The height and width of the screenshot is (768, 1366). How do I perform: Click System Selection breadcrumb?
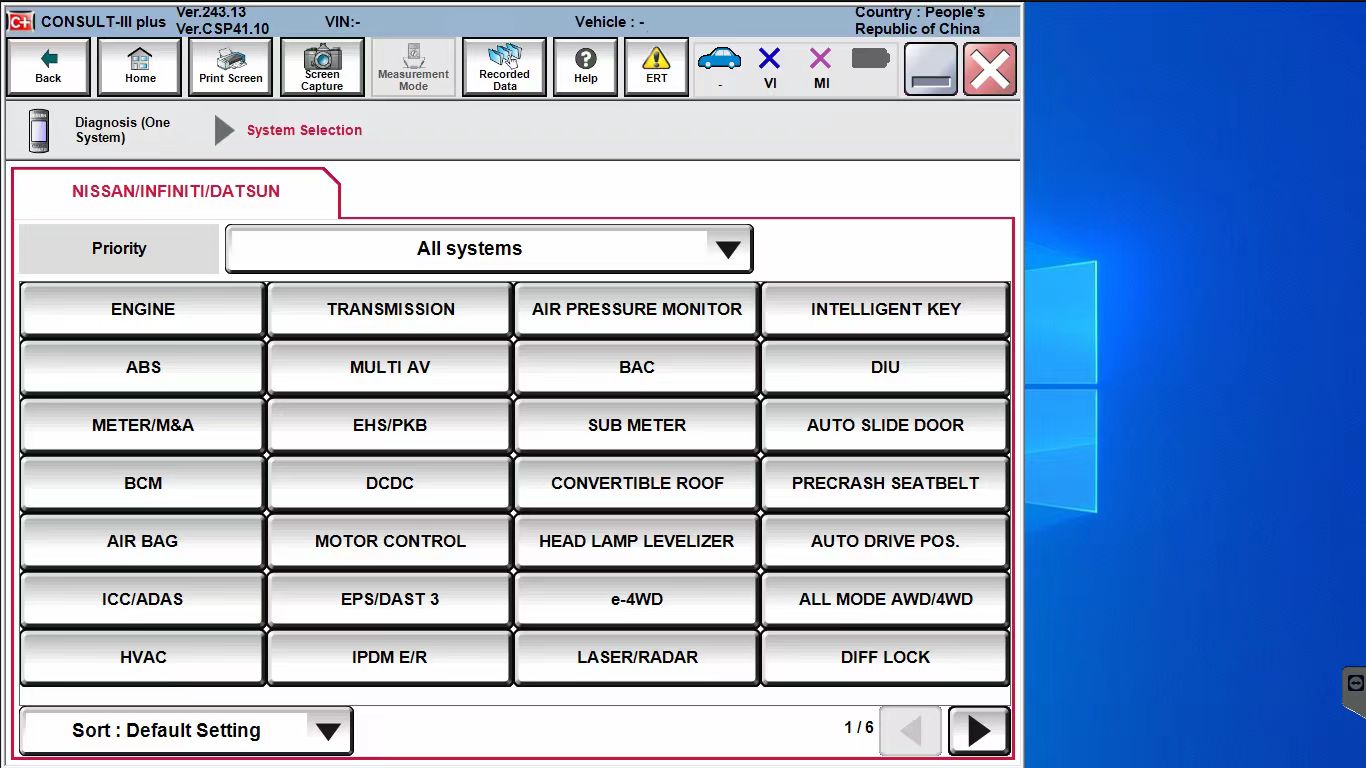[304, 130]
